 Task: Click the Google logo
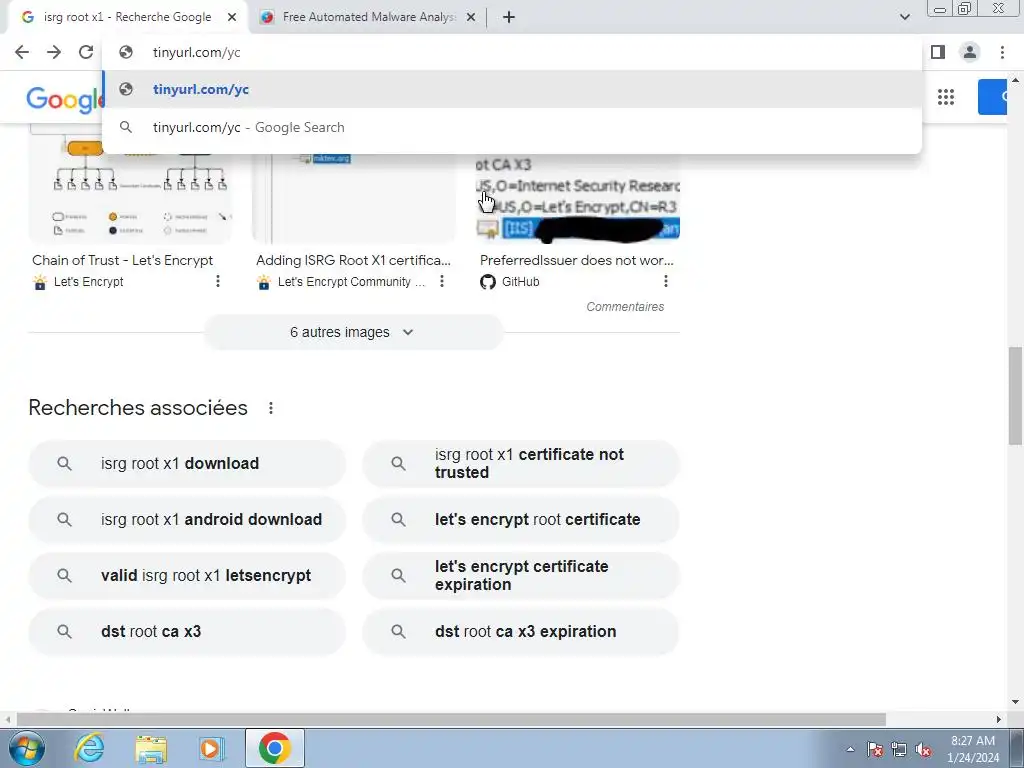(64, 99)
